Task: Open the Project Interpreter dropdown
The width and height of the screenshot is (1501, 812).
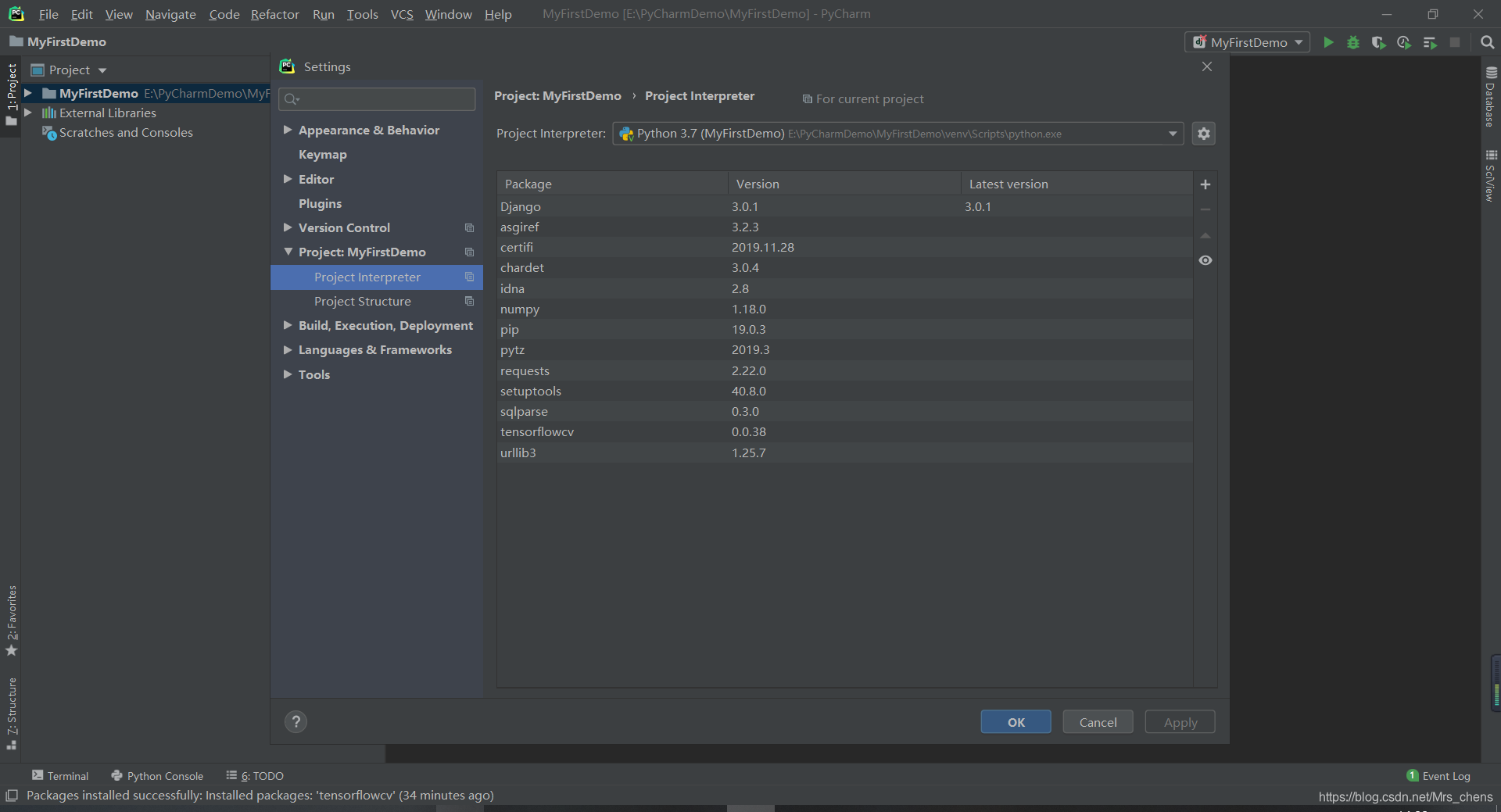Action: click(x=897, y=134)
